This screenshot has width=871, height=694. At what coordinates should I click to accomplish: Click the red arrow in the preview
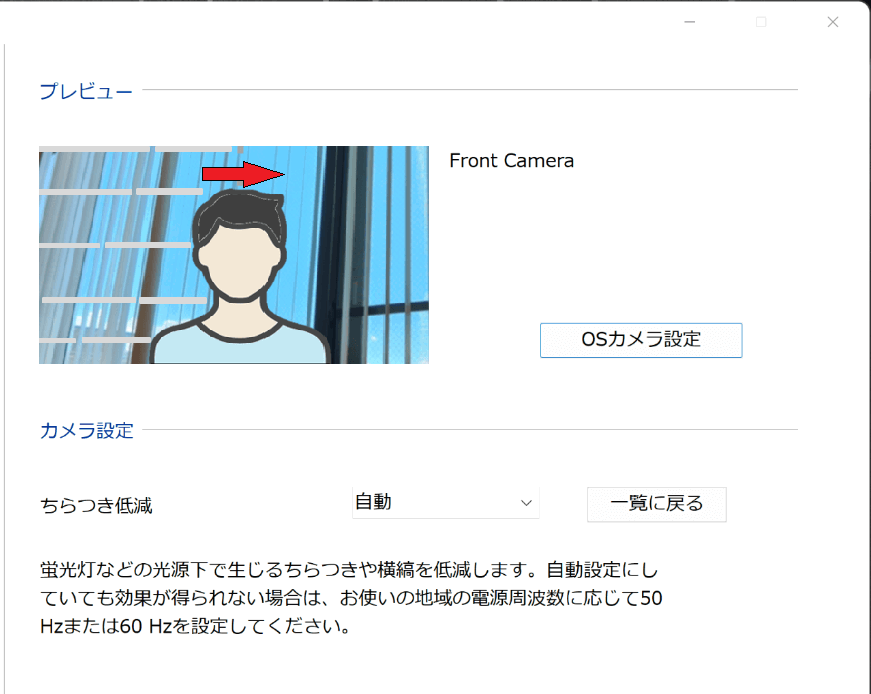[243, 174]
